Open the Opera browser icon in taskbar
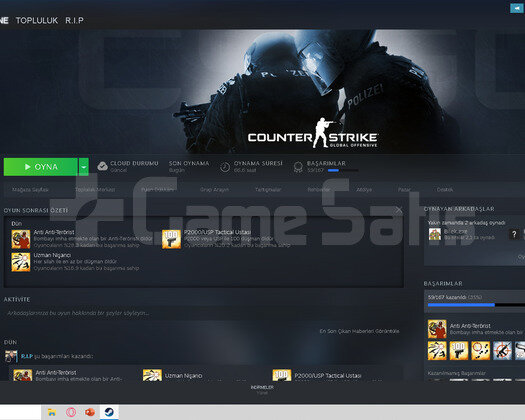525x420 pixels. pos(71,412)
